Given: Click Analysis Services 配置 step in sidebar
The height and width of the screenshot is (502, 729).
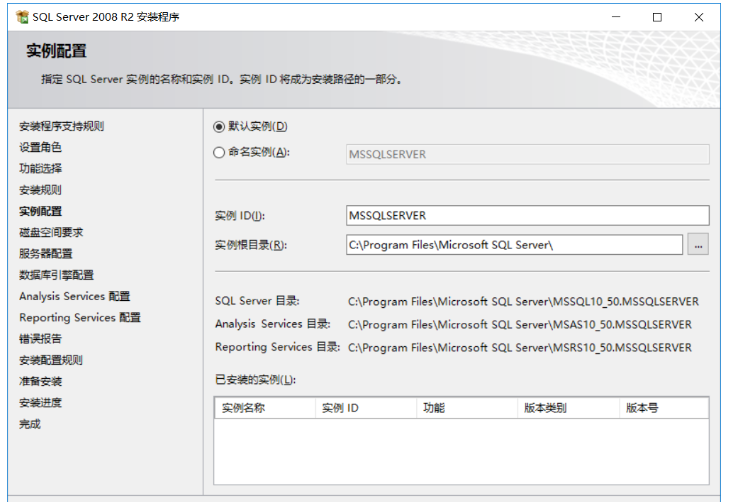Looking at the screenshot, I should [x=74, y=297].
